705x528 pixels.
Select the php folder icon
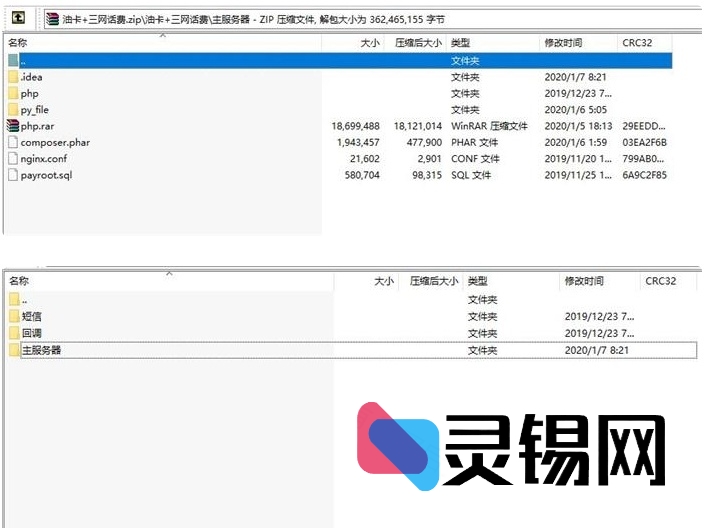click(13, 93)
